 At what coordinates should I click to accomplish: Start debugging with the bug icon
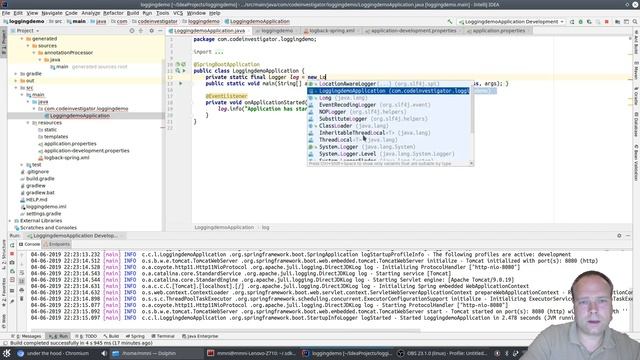[x=580, y=22]
